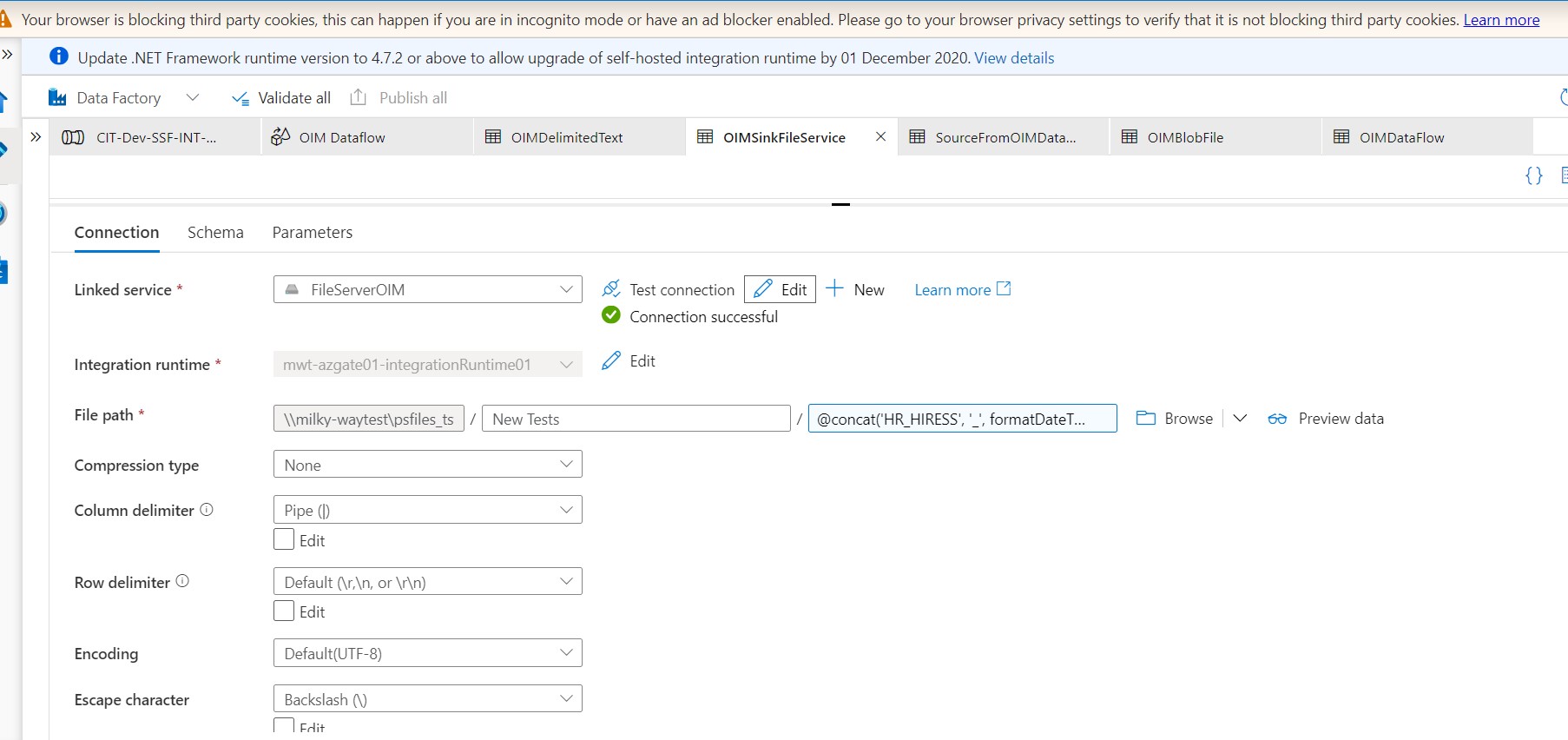Click the Encoding label
The width and height of the screenshot is (1568, 740).
106,654
